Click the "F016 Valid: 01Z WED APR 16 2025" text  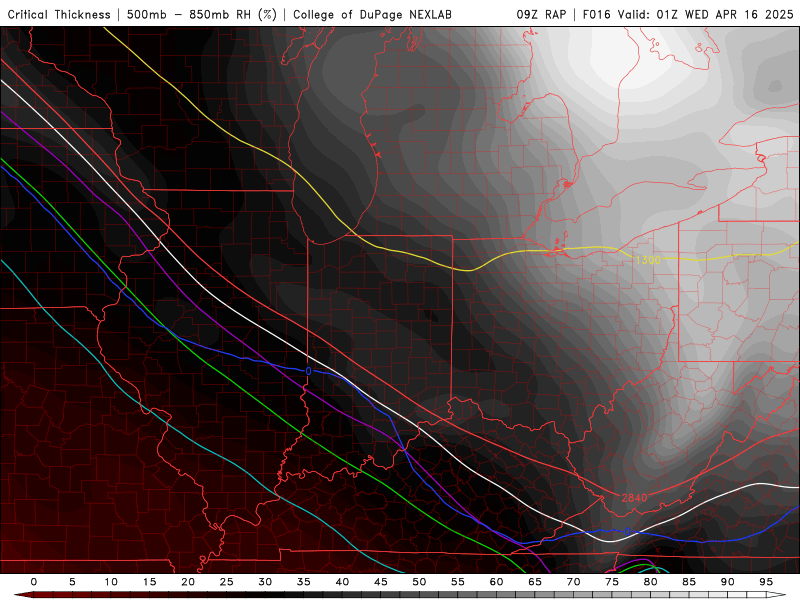pos(688,15)
